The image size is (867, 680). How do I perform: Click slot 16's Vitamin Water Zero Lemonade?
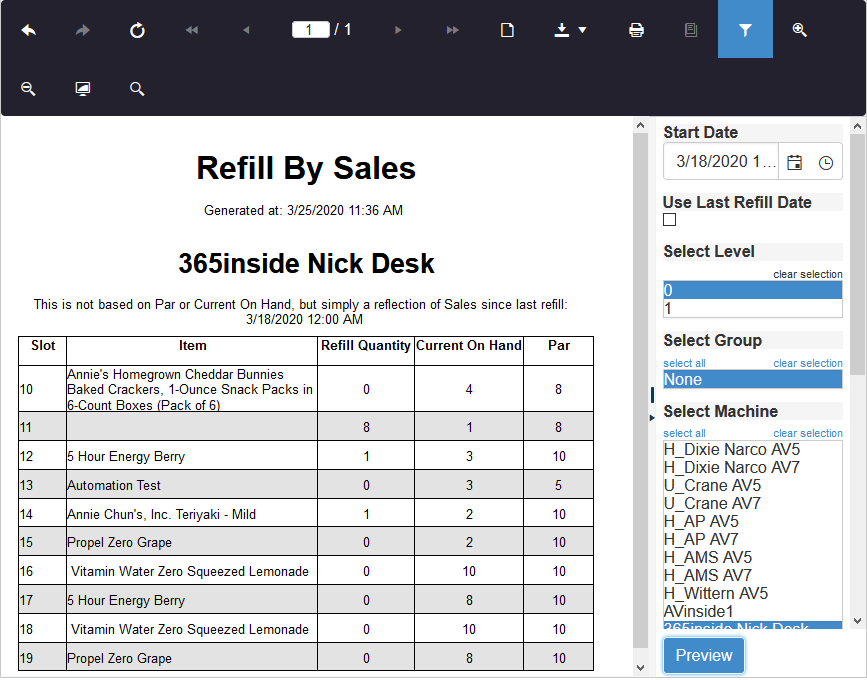pyautogui.click(x=190, y=572)
